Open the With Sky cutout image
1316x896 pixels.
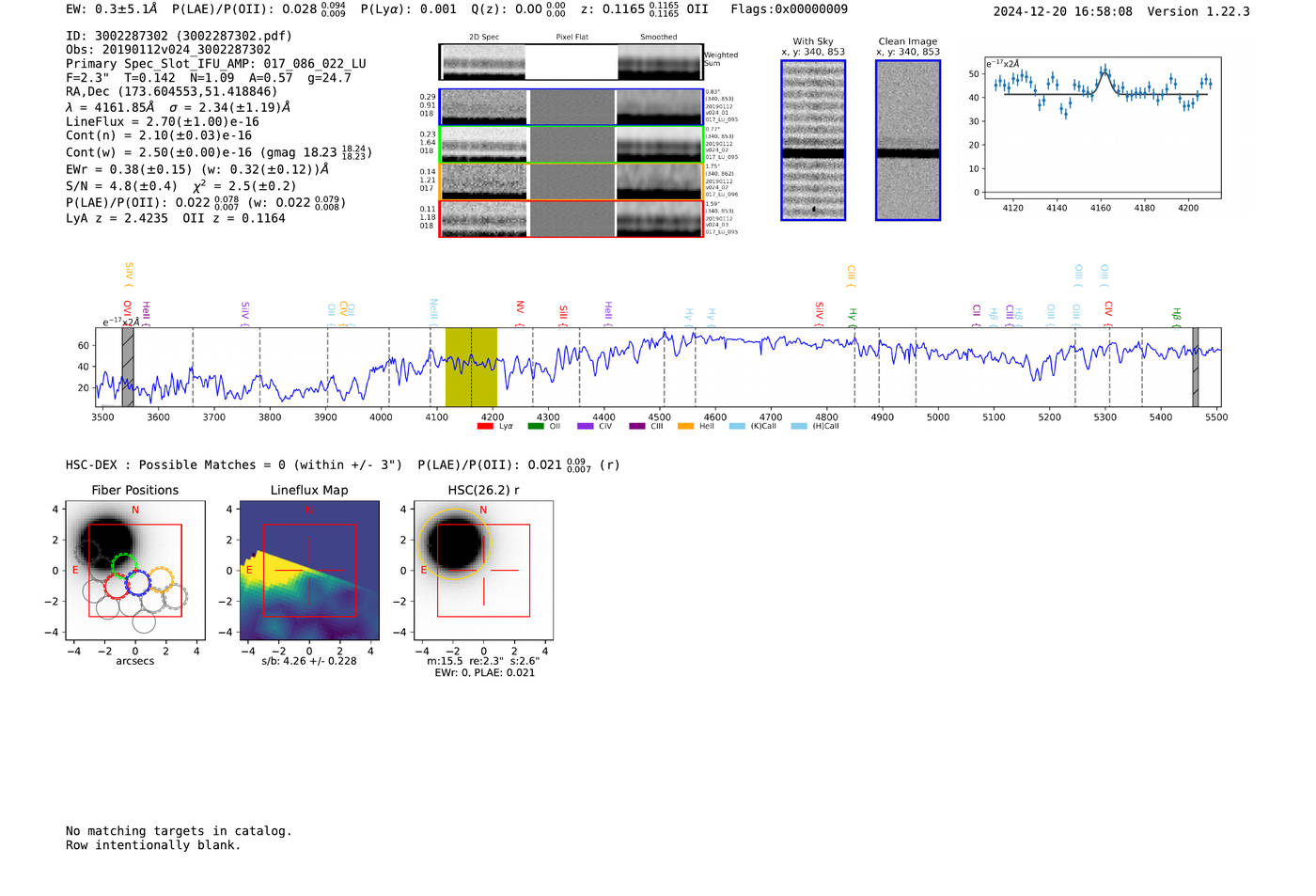point(813,140)
